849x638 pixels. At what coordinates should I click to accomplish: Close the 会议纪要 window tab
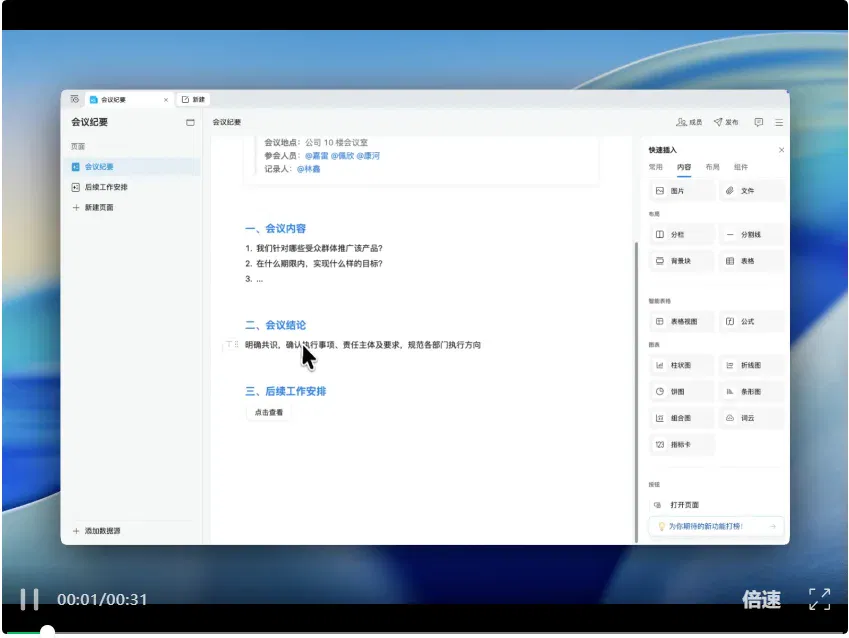(166, 100)
